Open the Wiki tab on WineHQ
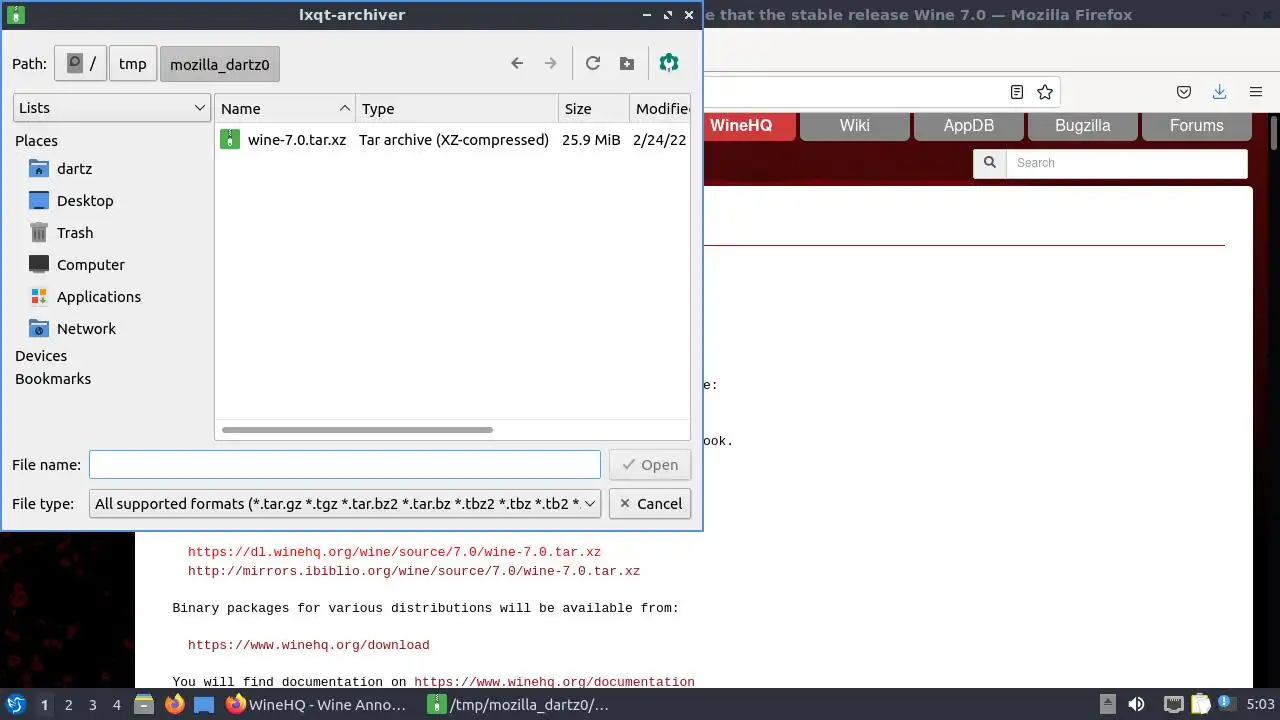The image size is (1280, 720). [855, 126]
